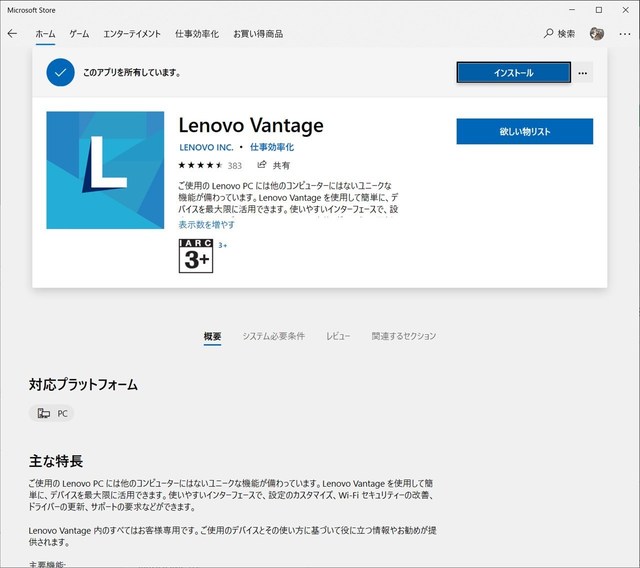The width and height of the screenshot is (640, 568).
Task: Select the 概要 section tab
Action: pos(212,336)
